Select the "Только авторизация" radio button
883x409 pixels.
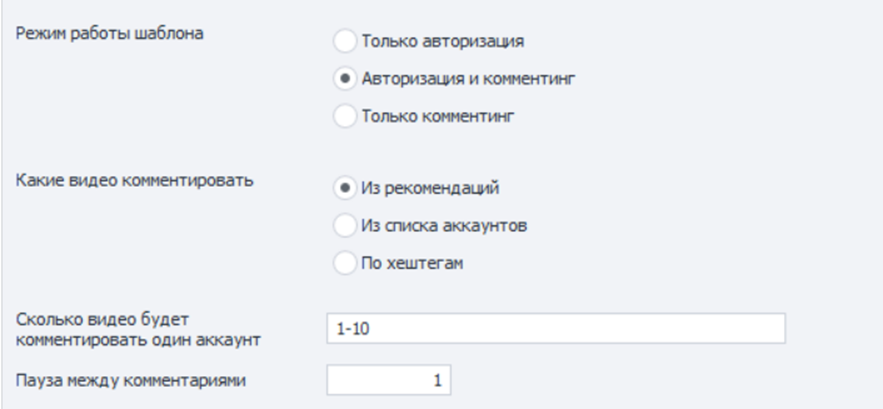tap(344, 42)
